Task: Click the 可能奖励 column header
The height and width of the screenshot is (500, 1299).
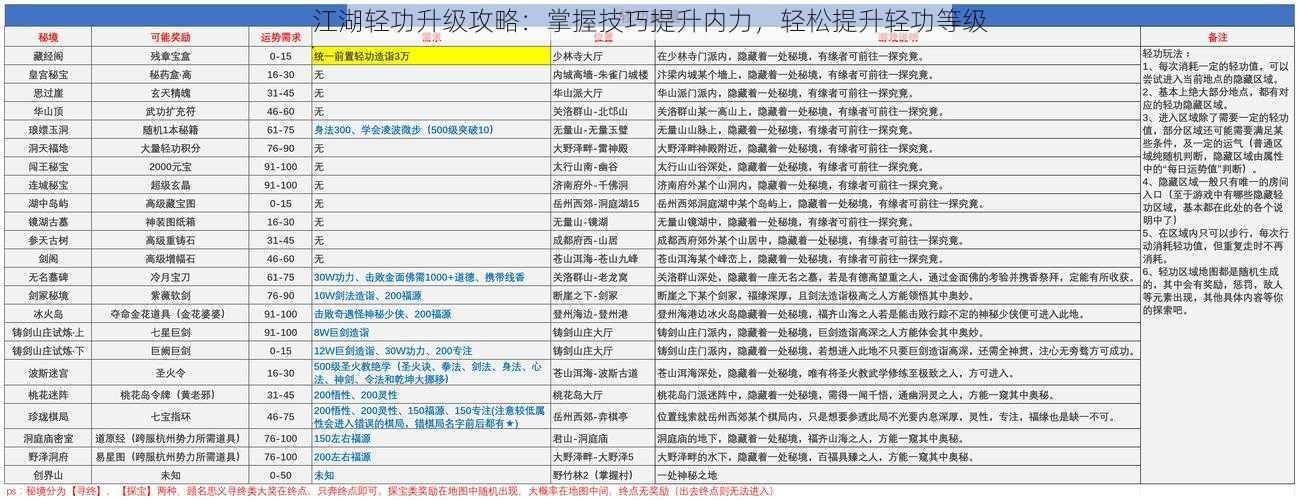Action: pyautogui.click(x=171, y=37)
